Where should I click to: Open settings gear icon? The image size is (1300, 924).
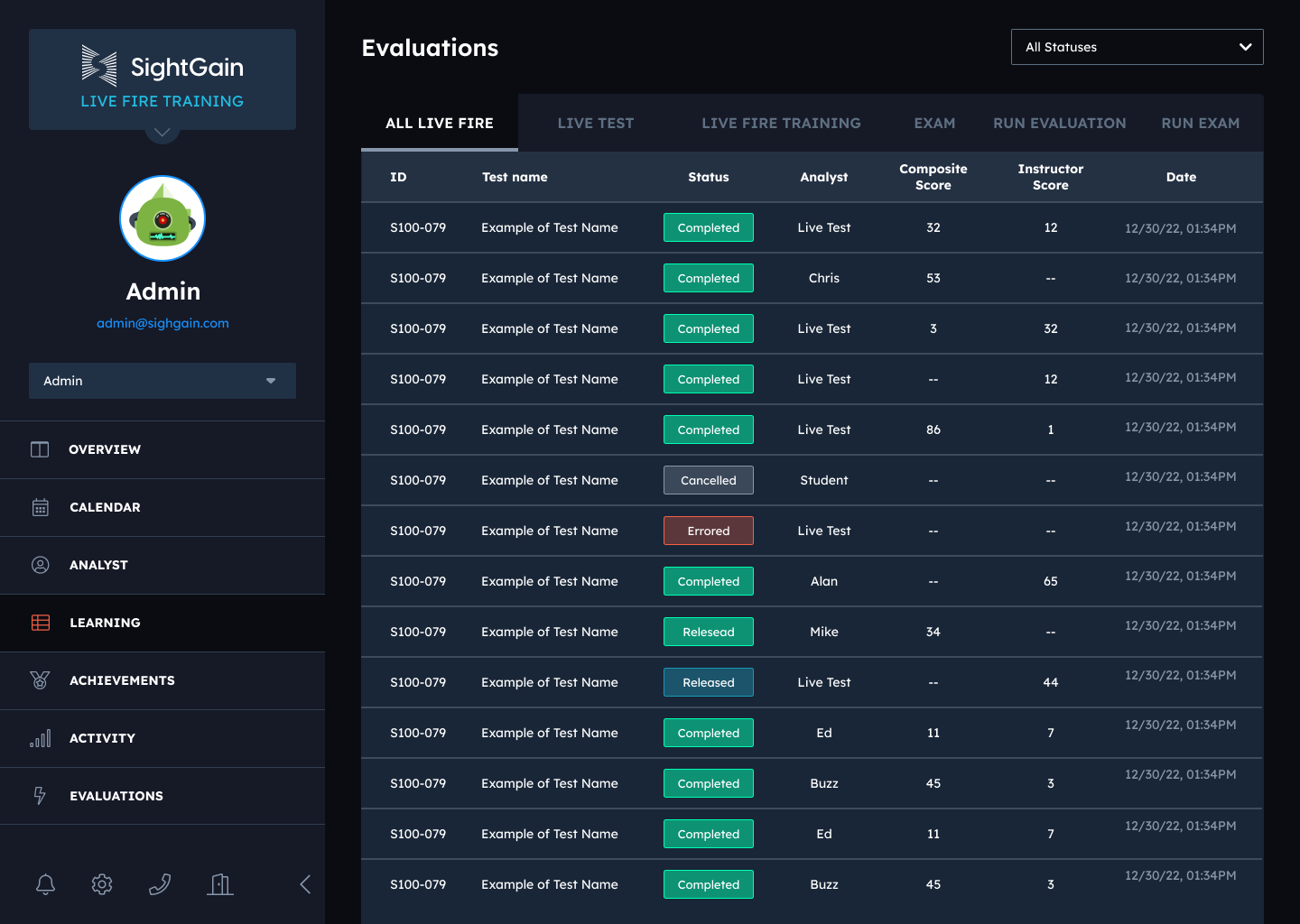(102, 884)
